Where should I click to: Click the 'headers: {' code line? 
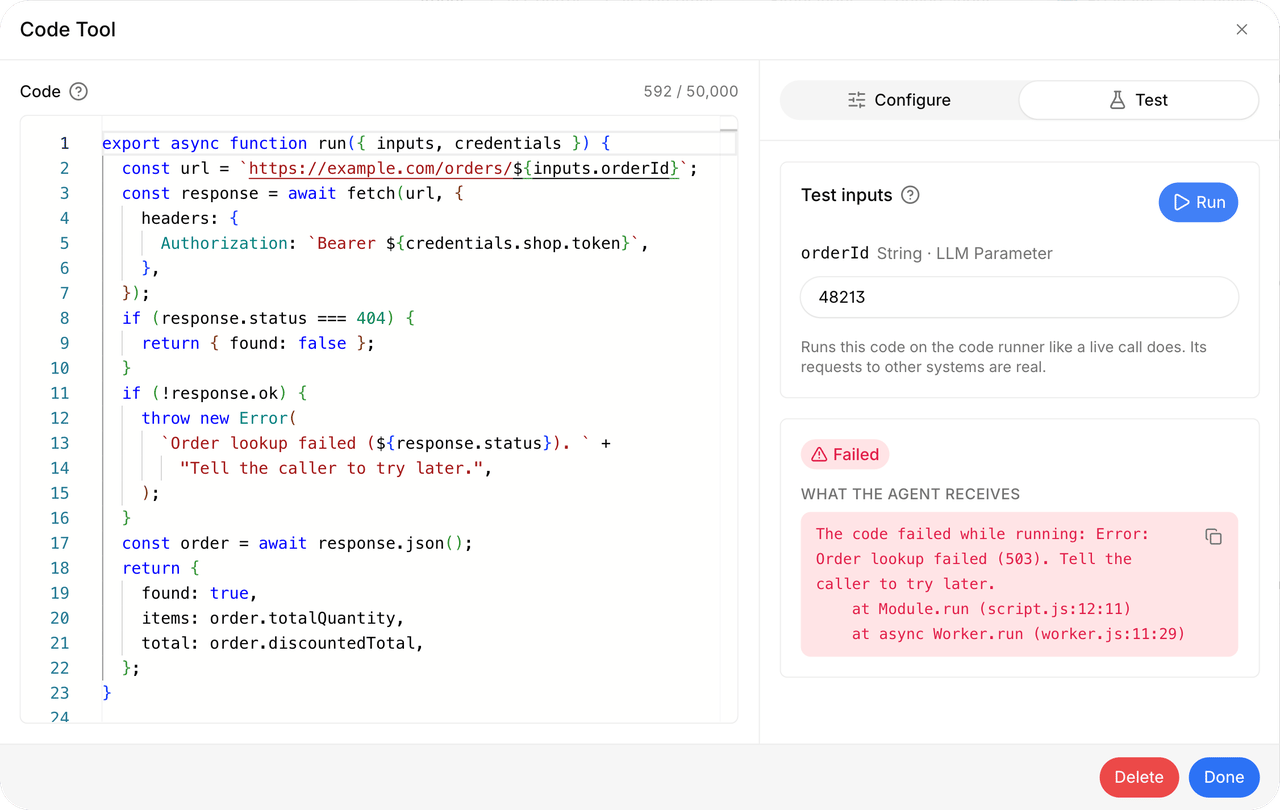point(190,218)
